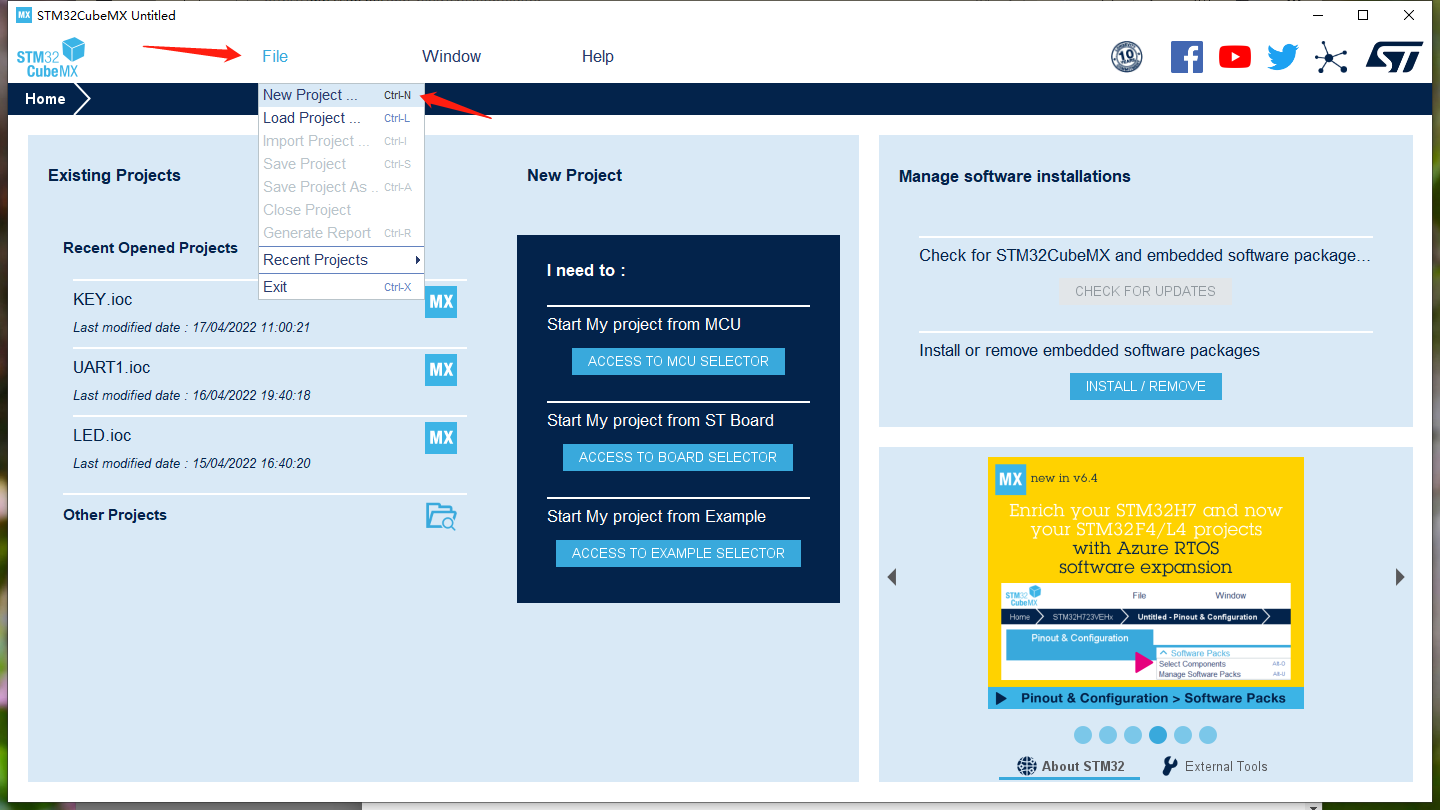Click the CHECK FOR UPDATES button
Viewport: 1440px width, 810px height.
coord(1145,291)
